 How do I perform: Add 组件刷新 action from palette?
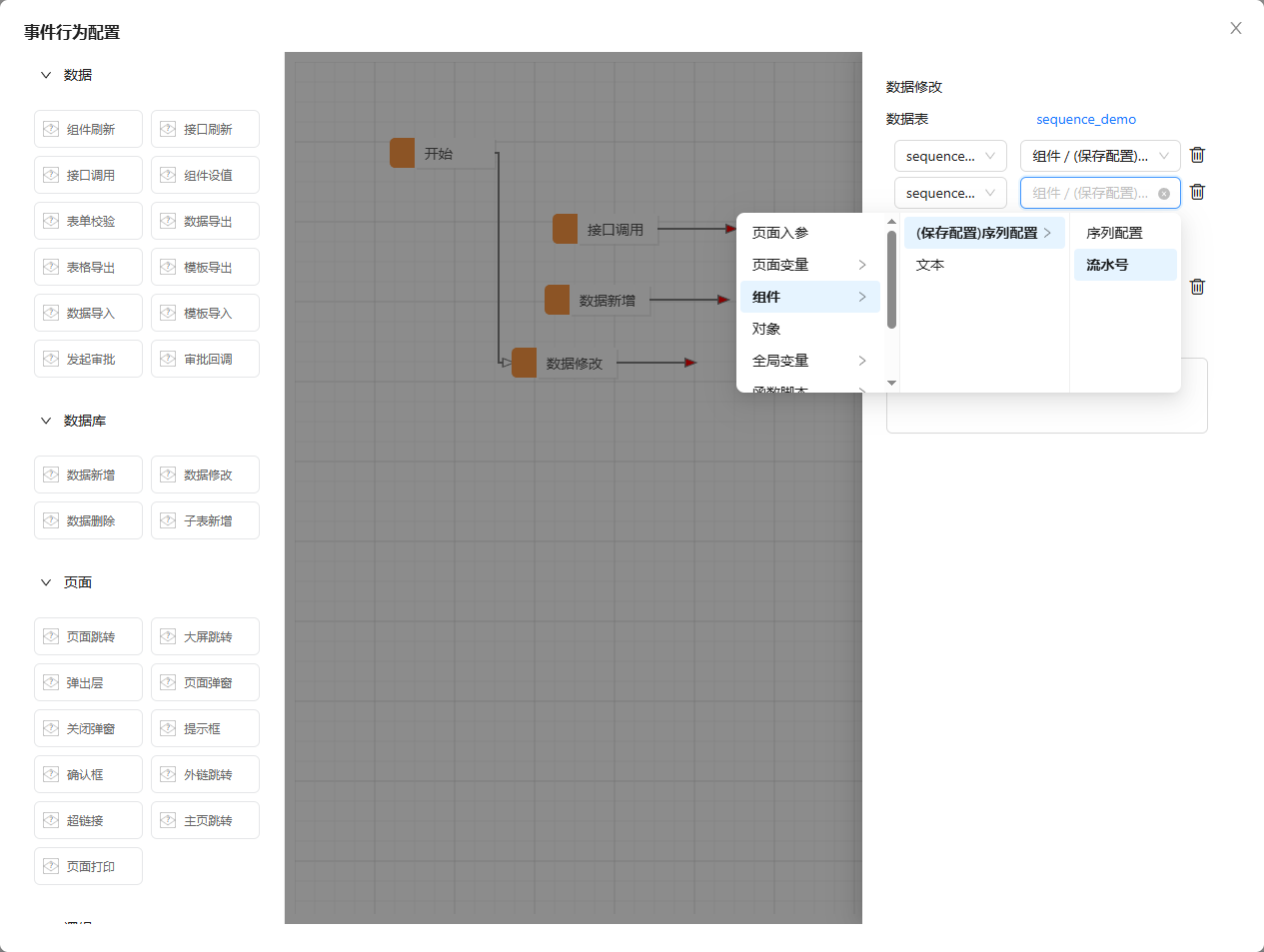coord(89,130)
